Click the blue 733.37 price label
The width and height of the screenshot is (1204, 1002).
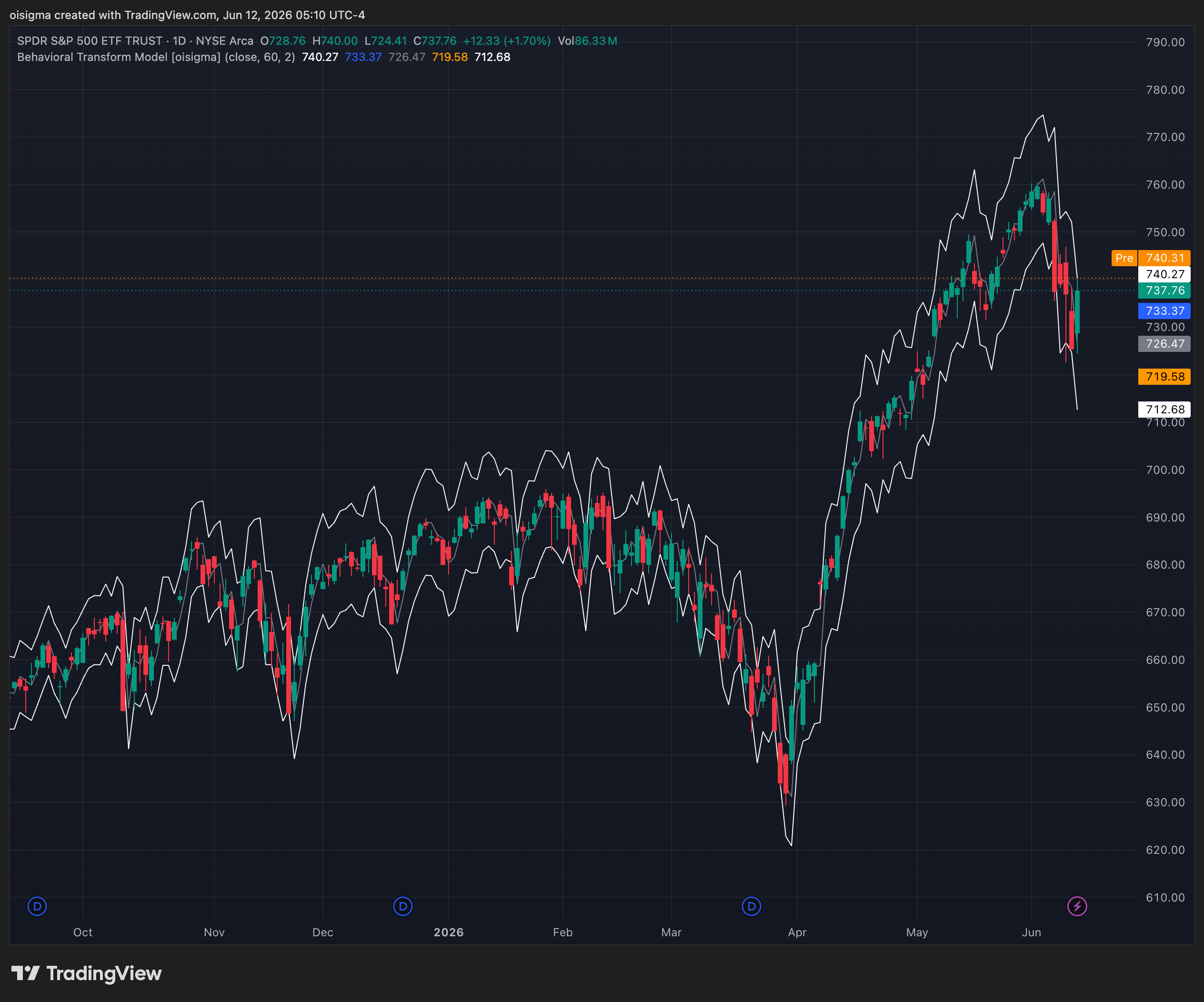pos(1164,311)
